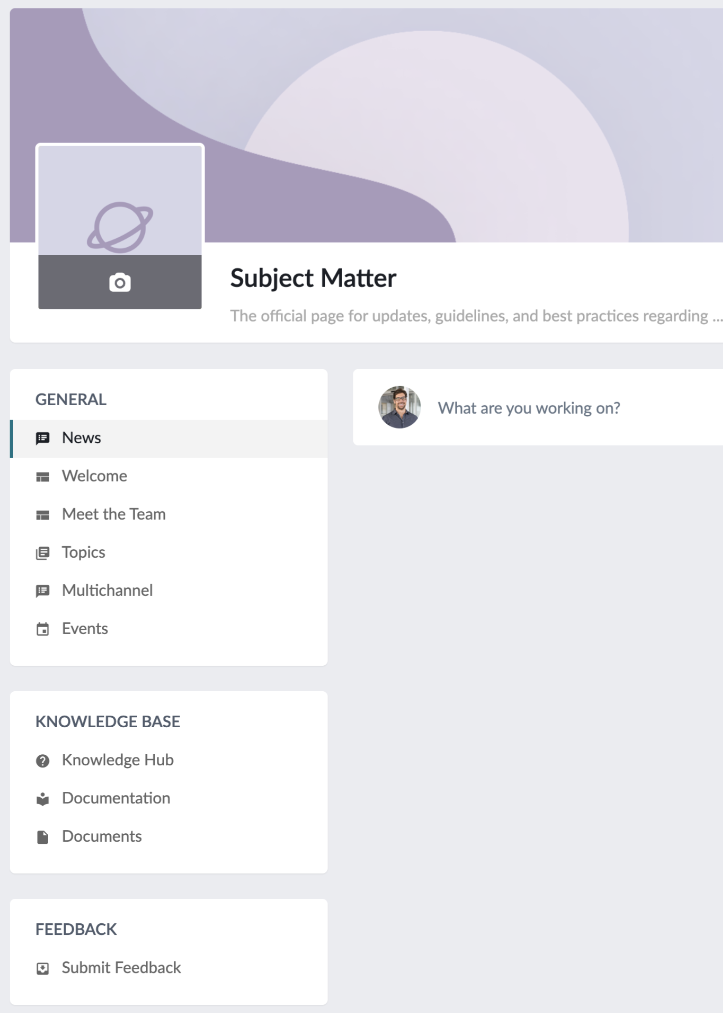
Task: Click the News chat icon in sidebar
Action: click(x=43, y=438)
